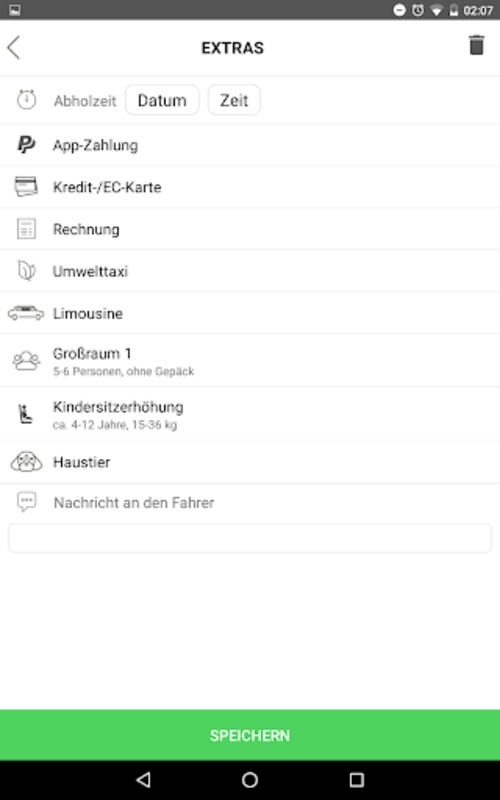Go back using the top-left arrow
500x800 pixels.
[14, 47]
